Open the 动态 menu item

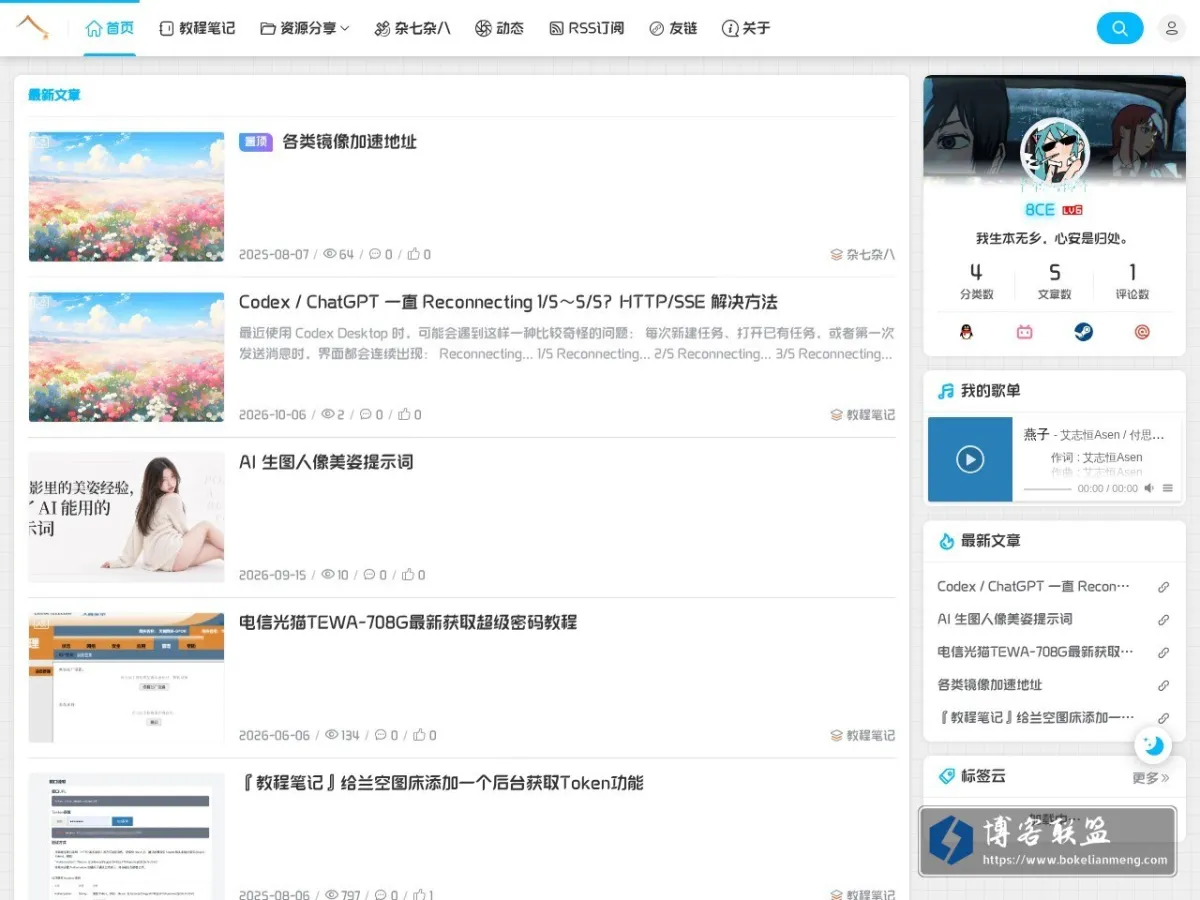pyautogui.click(x=499, y=28)
